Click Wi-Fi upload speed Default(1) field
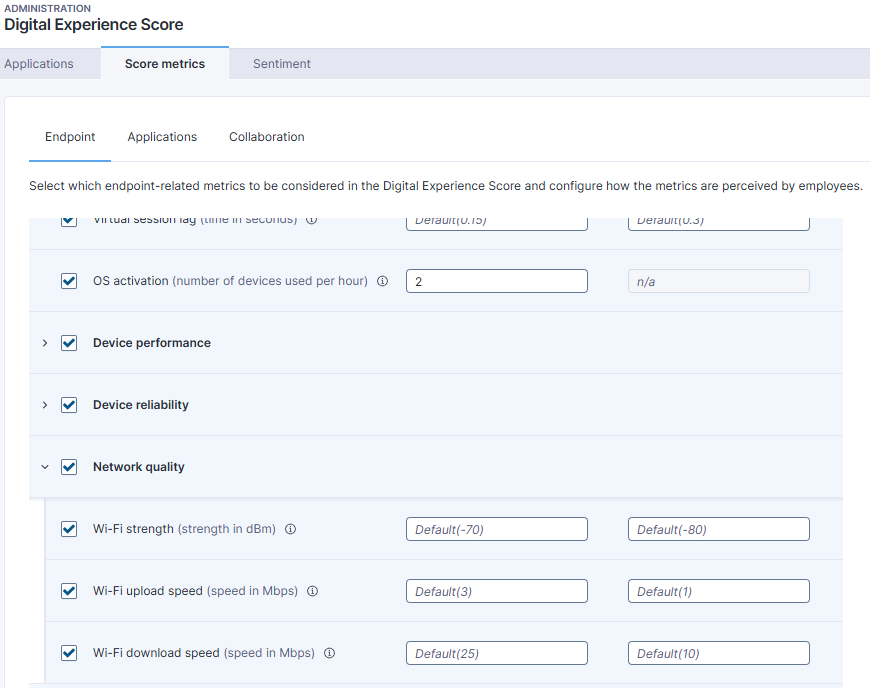The image size is (870, 688). (x=718, y=592)
